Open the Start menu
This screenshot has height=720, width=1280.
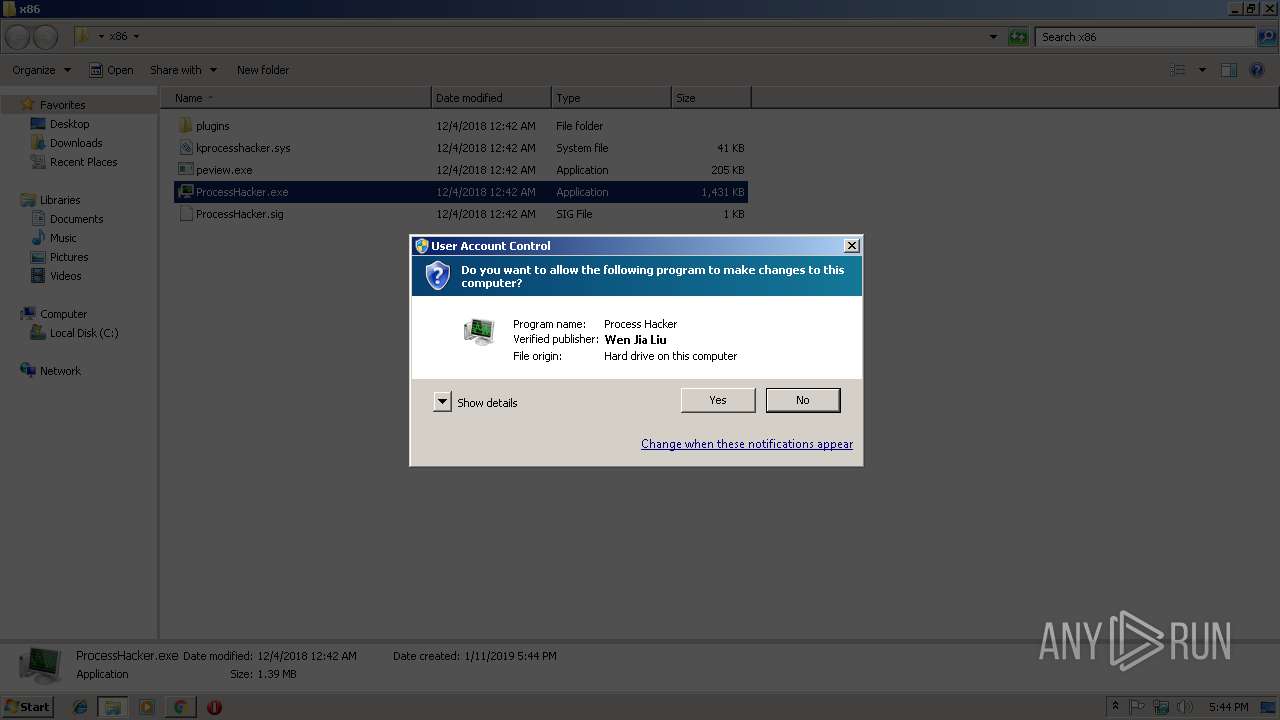pyautogui.click(x=27, y=707)
